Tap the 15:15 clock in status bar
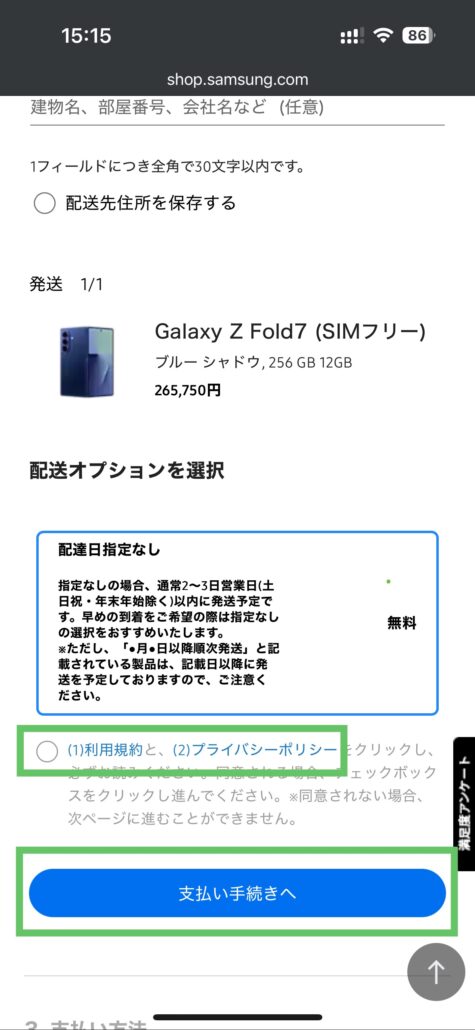This screenshot has width=475, height=1030. [x=86, y=35]
